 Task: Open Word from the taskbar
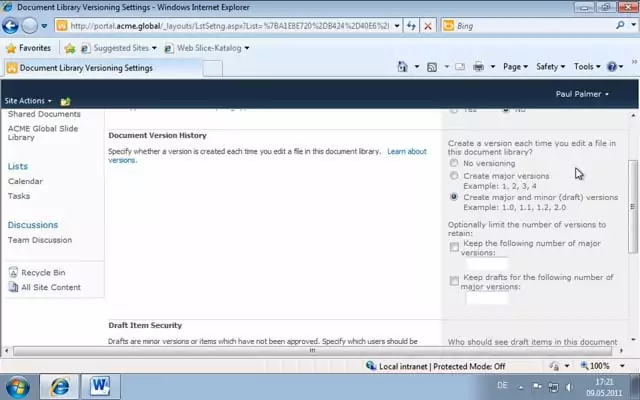pyautogui.click(x=100, y=387)
